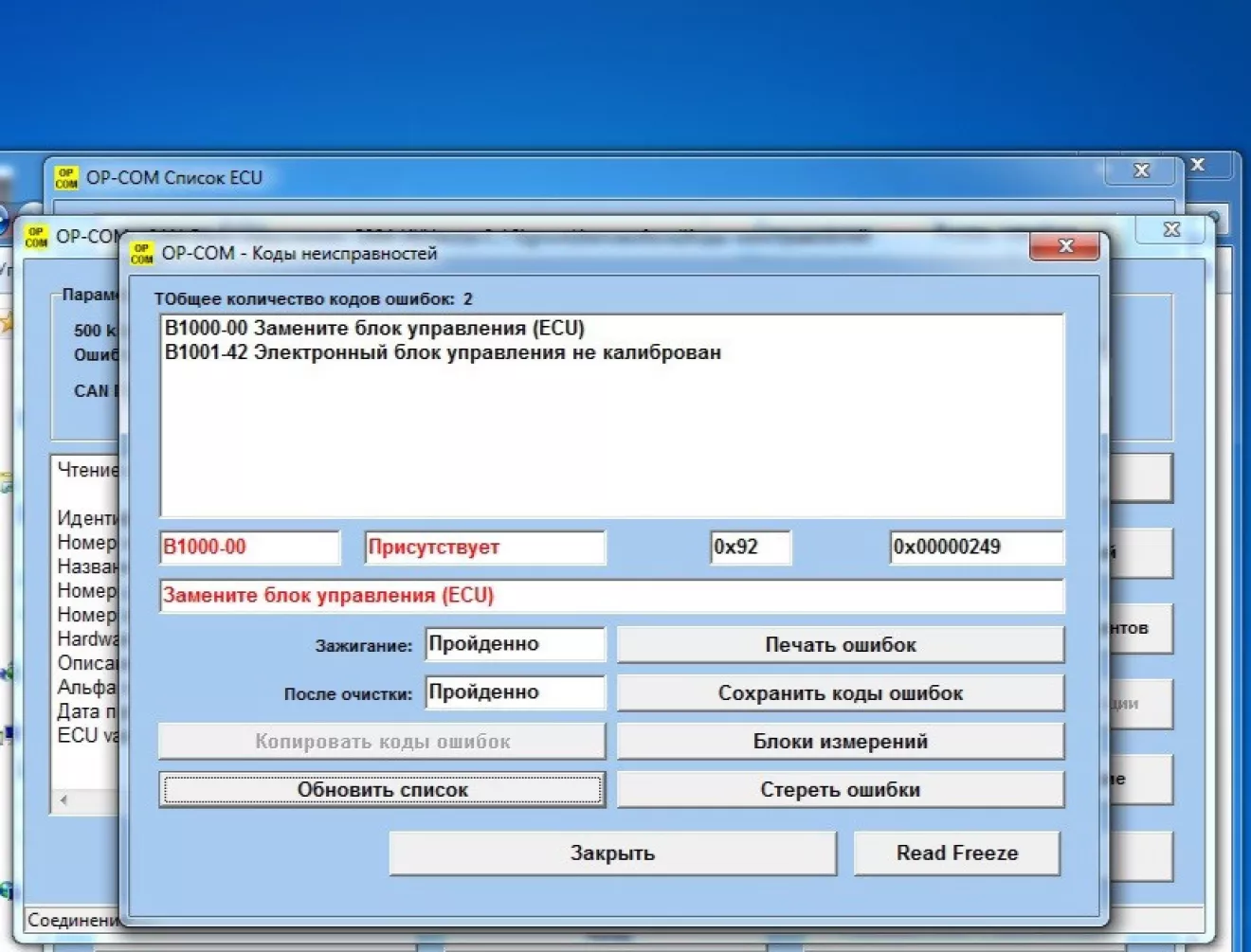Select fault code B1001-42 in the list
1251x952 pixels.
point(443,352)
